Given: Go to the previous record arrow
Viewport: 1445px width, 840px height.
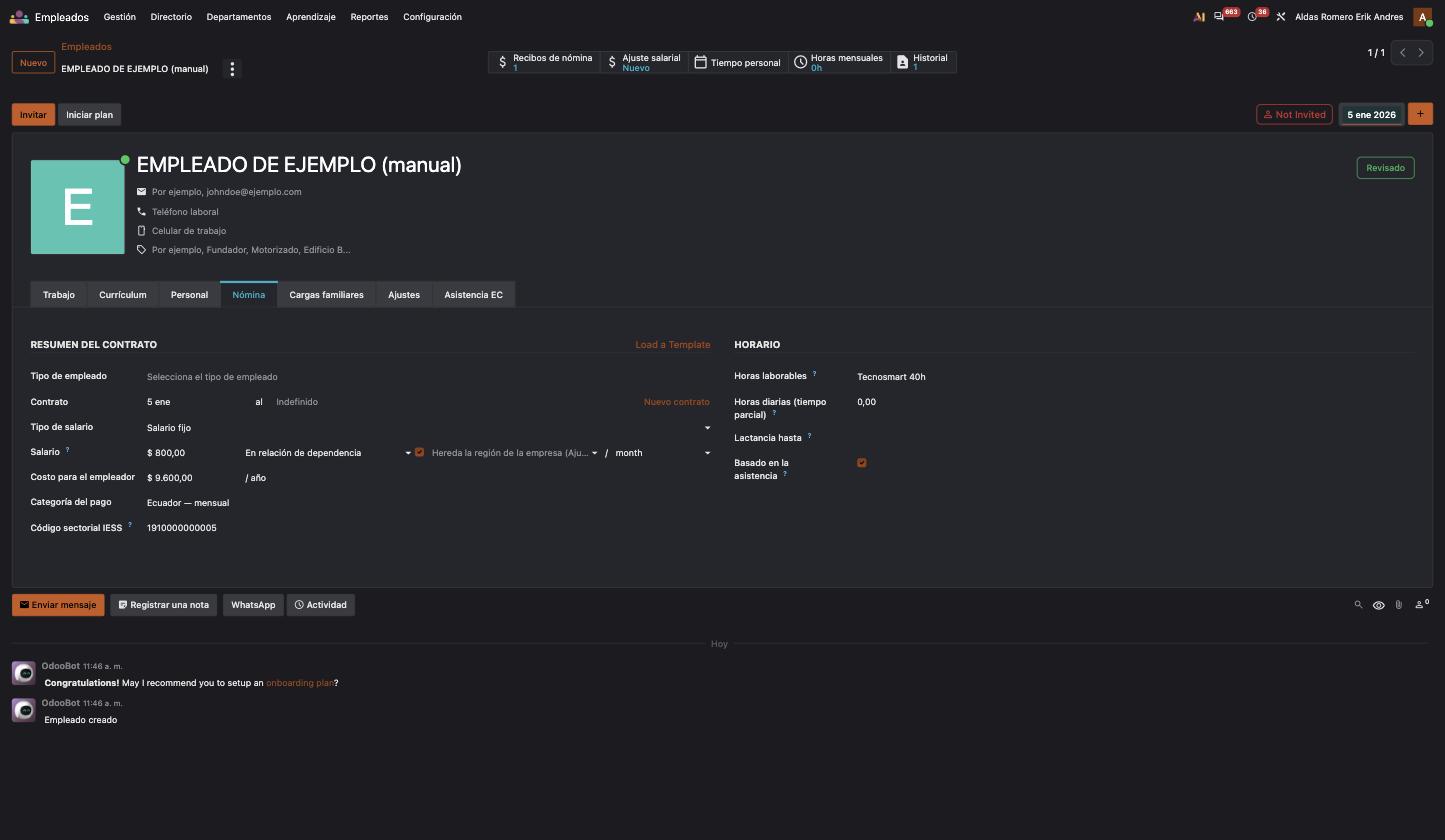Looking at the screenshot, I should (x=1403, y=53).
